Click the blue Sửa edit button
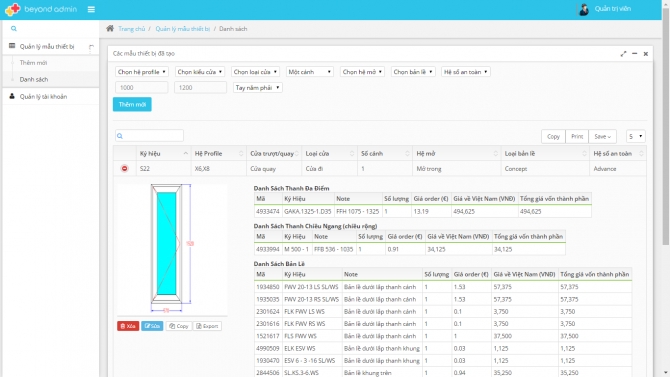Screen dimensions: 670x377 (x=152, y=326)
